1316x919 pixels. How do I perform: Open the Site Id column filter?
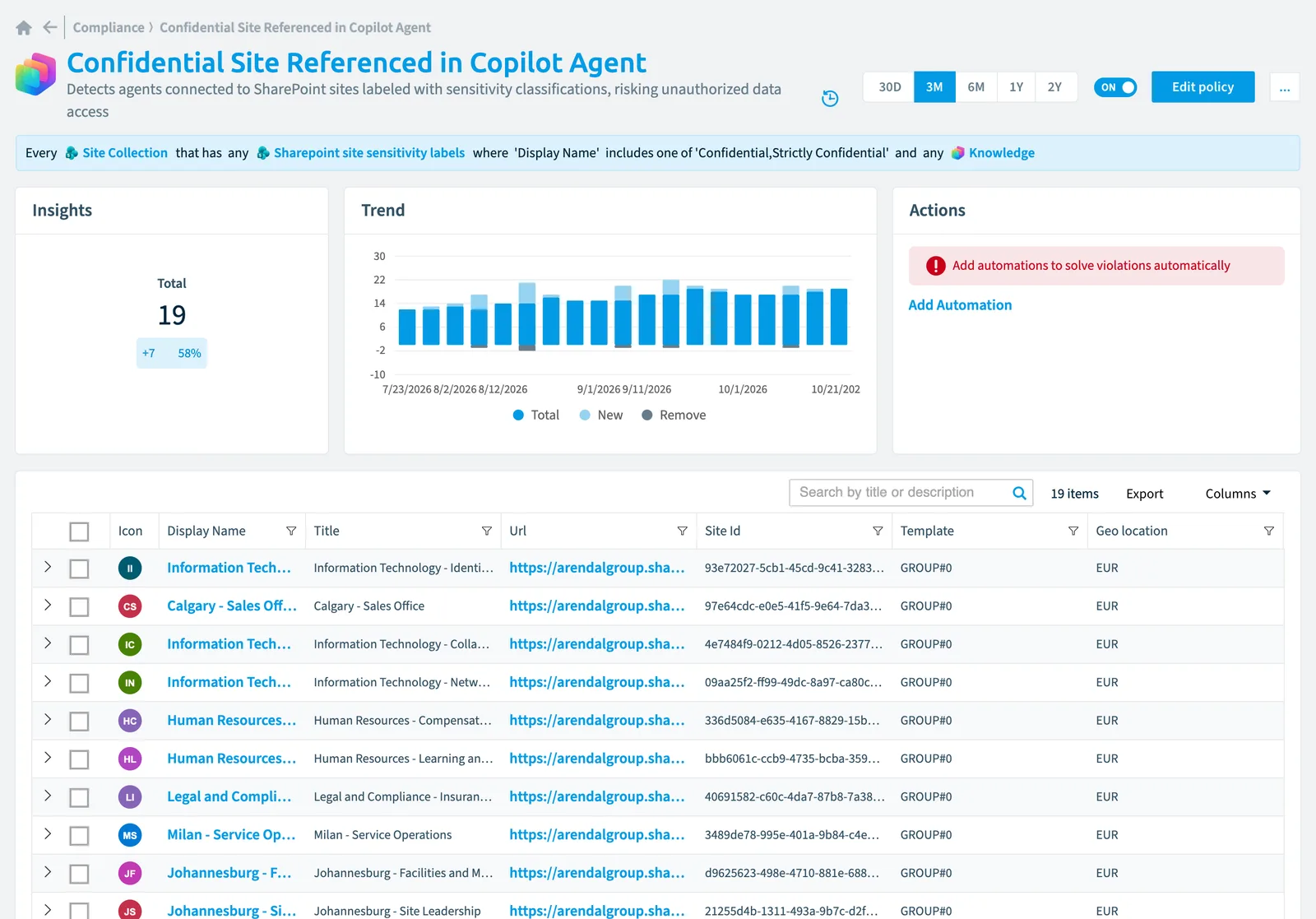point(878,531)
